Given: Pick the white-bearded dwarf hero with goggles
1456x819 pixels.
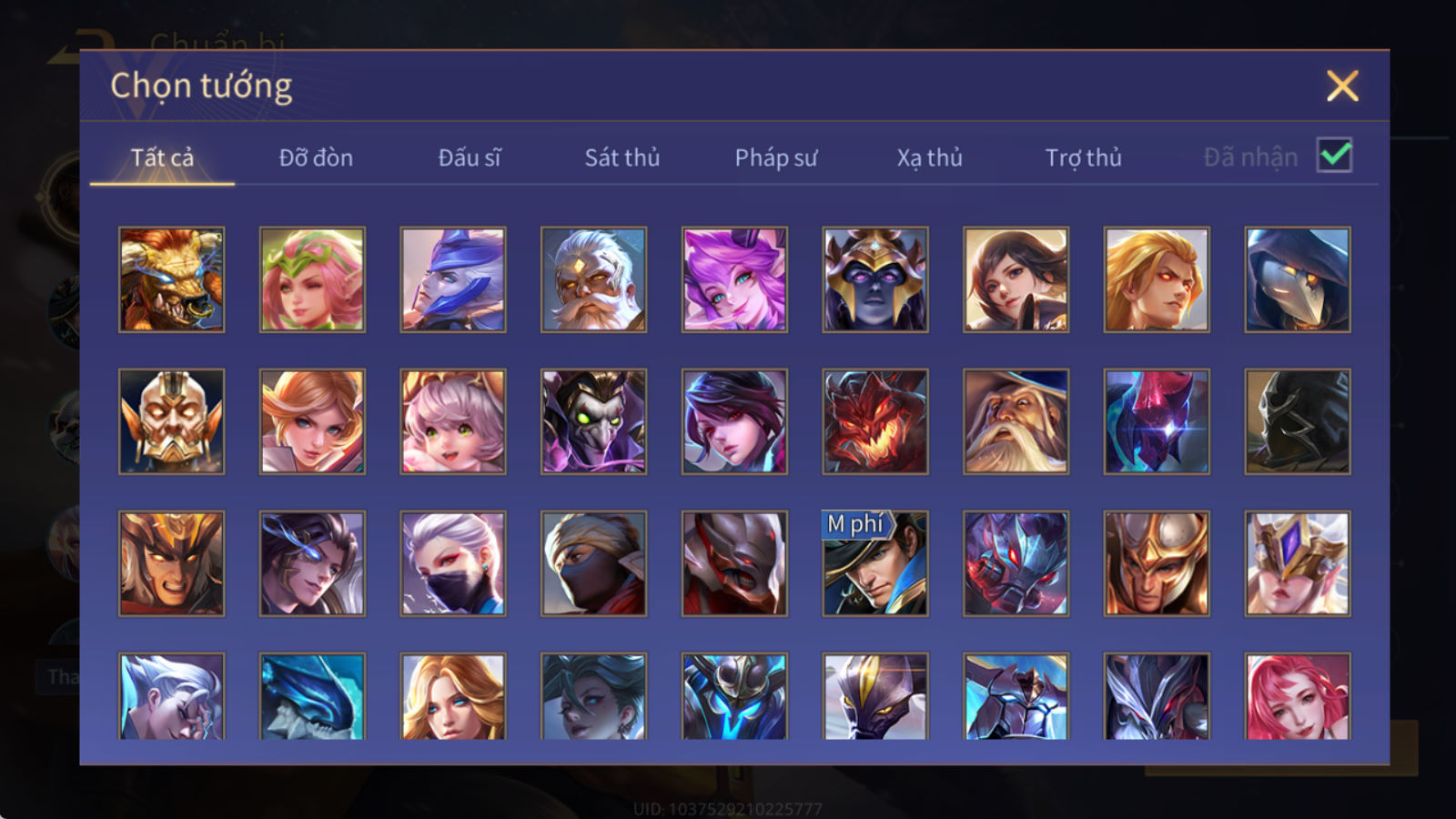Looking at the screenshot, I should pos(593,279).
